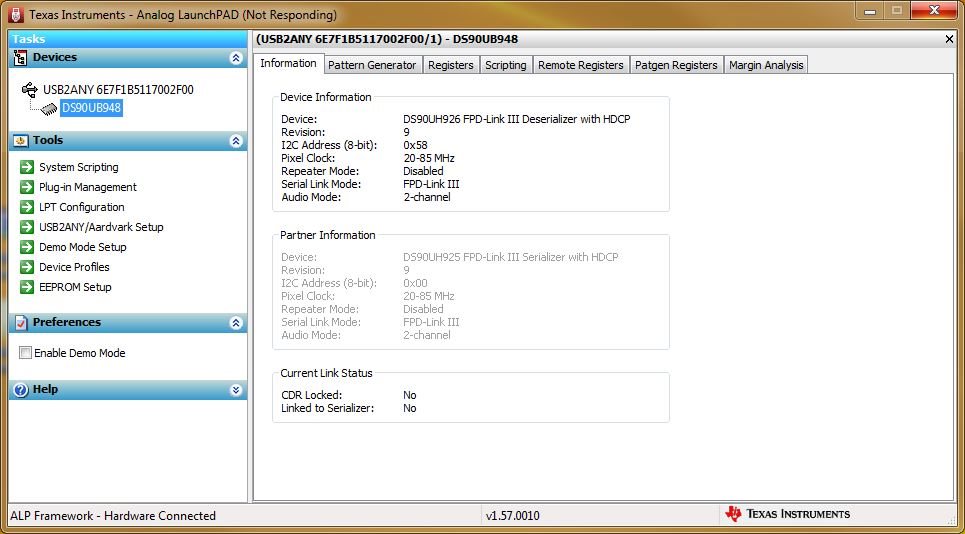This screenshot has width=965, height=534.
Task: Open the Remote Registers tab
Action: coord(581,65)
